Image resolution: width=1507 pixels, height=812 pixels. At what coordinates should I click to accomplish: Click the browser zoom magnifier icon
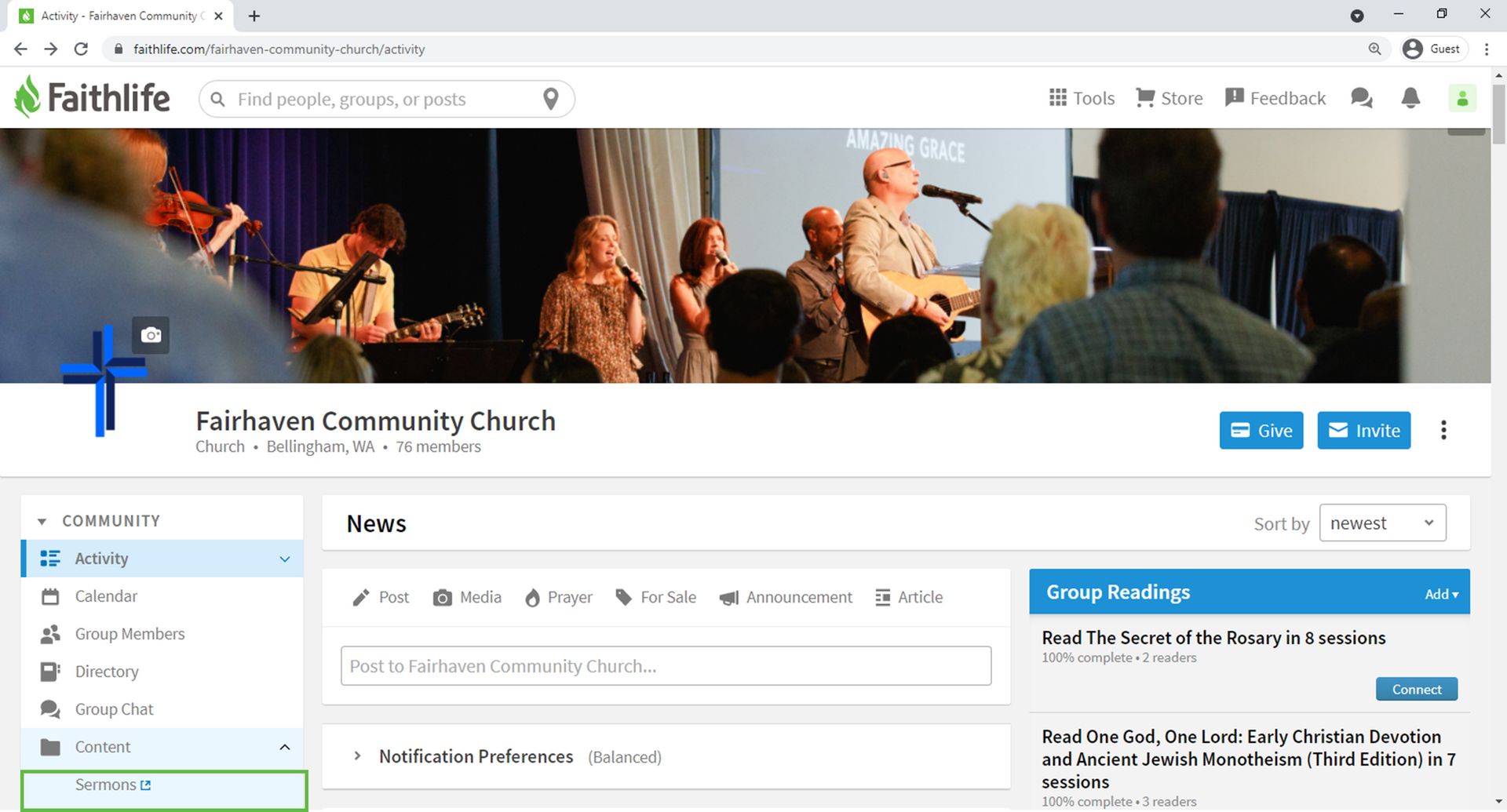click(x=1374, y=49)
